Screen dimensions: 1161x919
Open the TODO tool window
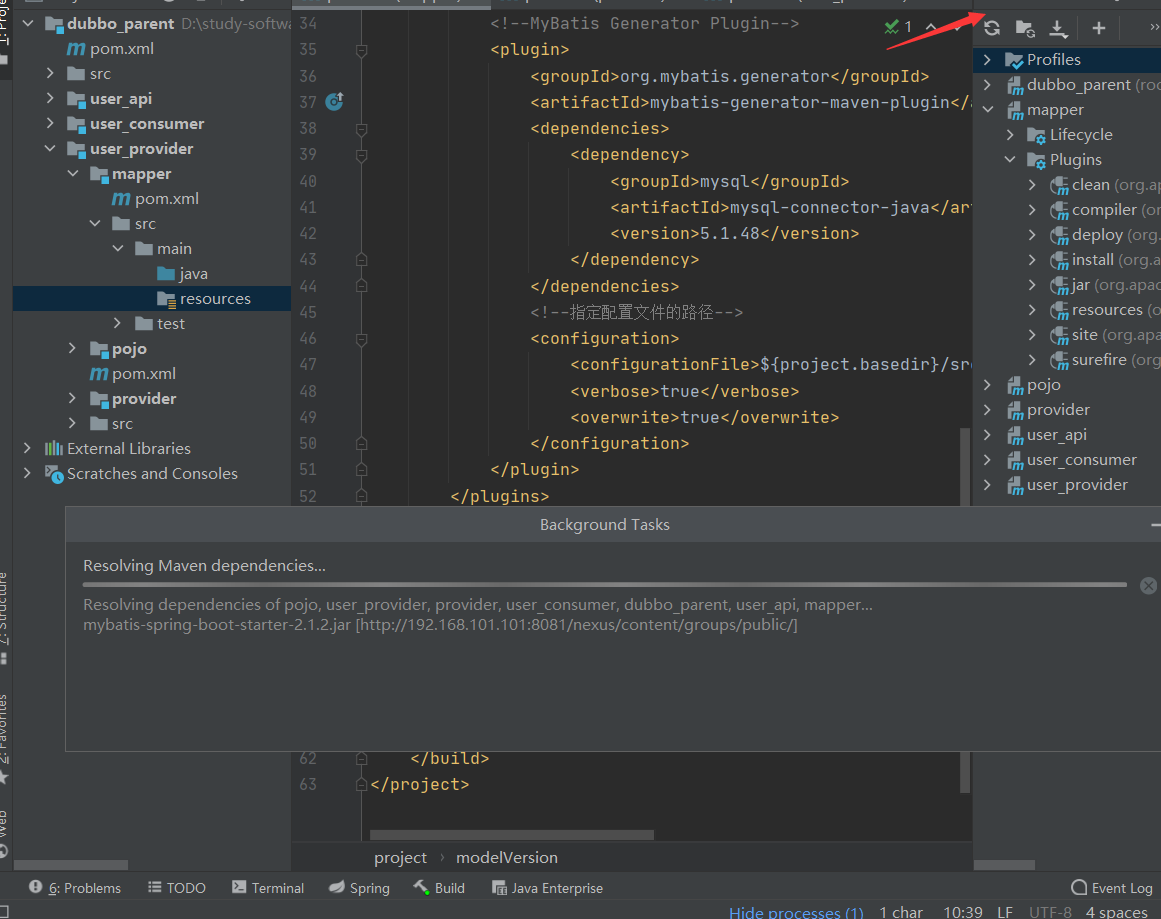[177, 888]
